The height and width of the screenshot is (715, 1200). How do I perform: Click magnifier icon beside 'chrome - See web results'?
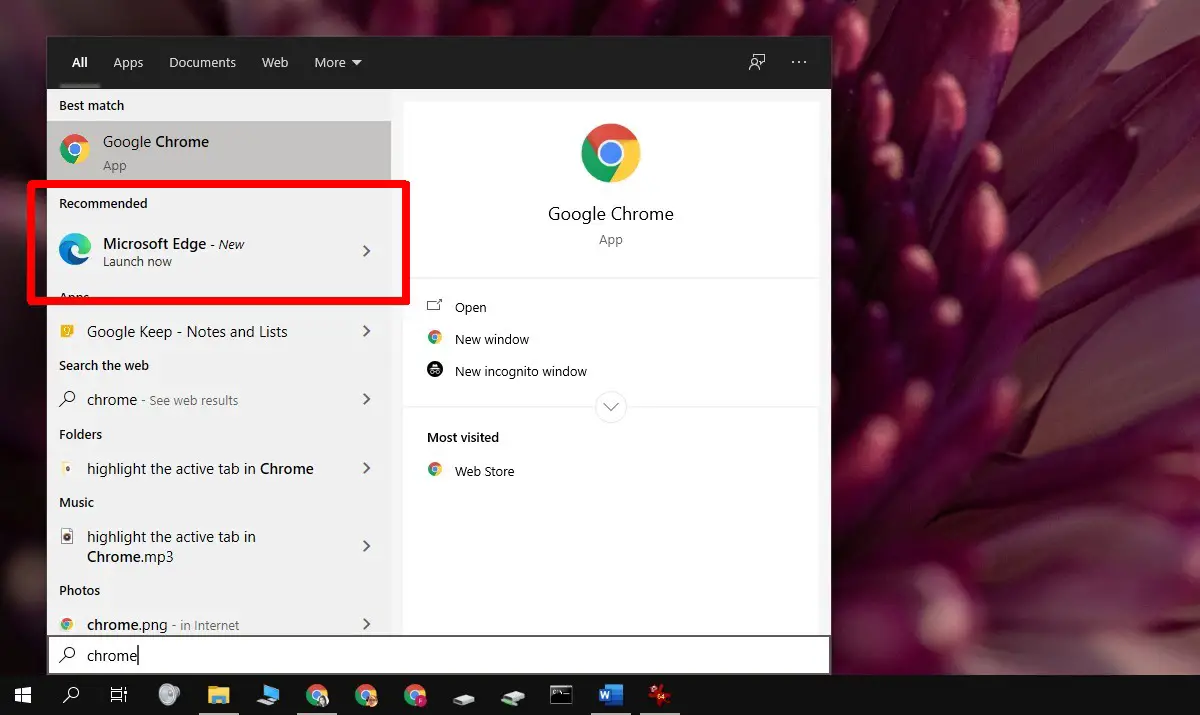(67, 399)
